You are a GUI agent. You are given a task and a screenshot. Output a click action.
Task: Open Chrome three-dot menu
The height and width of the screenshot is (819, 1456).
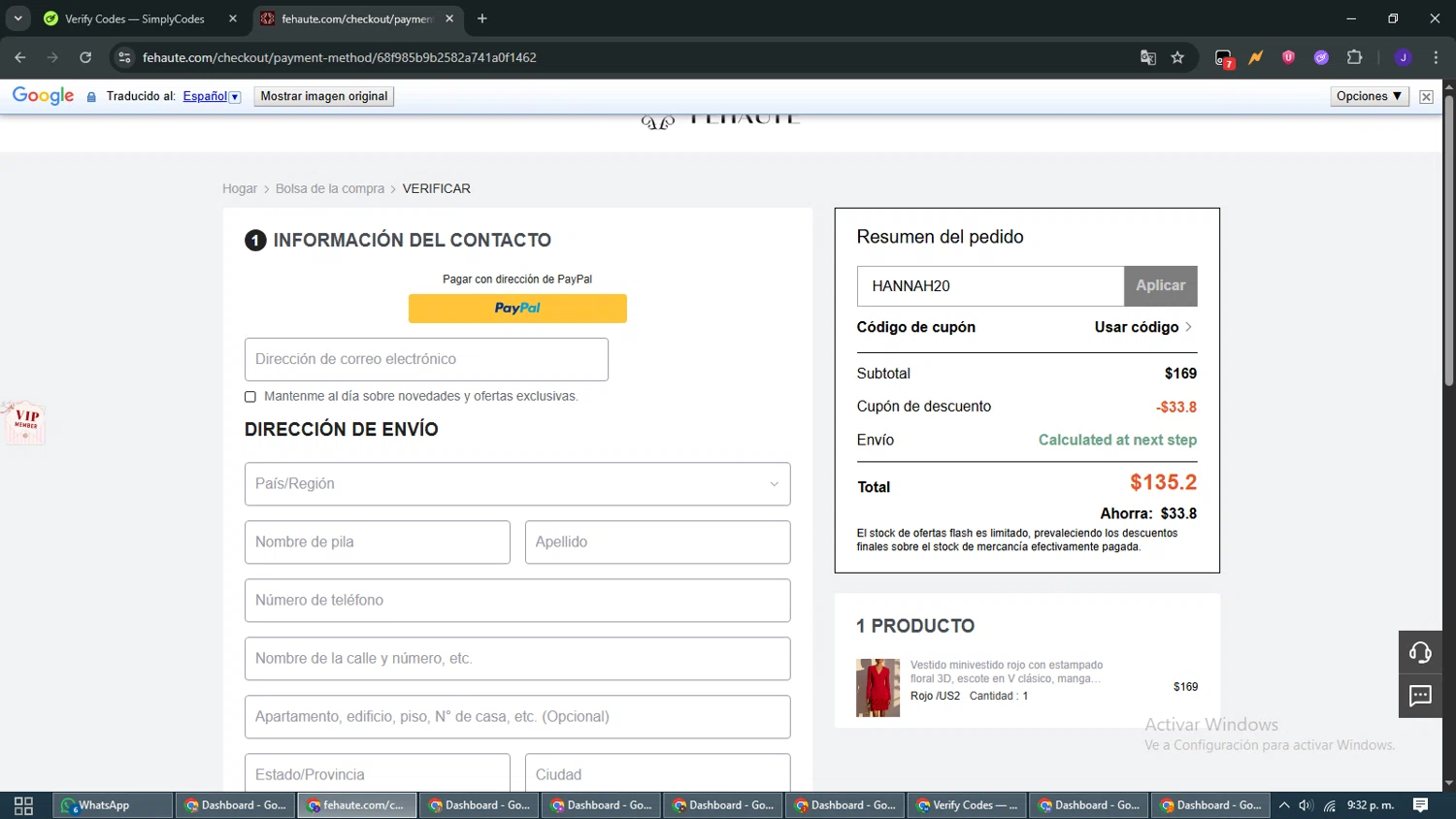pos(1436,57)
